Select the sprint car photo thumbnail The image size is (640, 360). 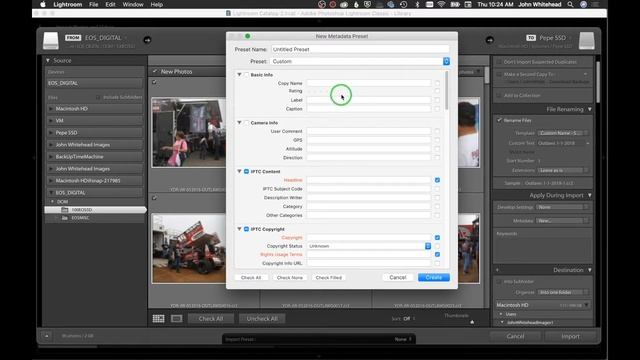click(189, 248)
